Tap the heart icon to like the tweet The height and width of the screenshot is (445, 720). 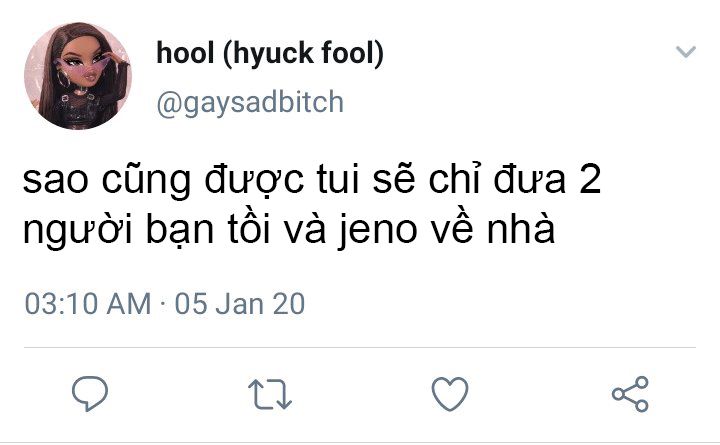point(450,394)
